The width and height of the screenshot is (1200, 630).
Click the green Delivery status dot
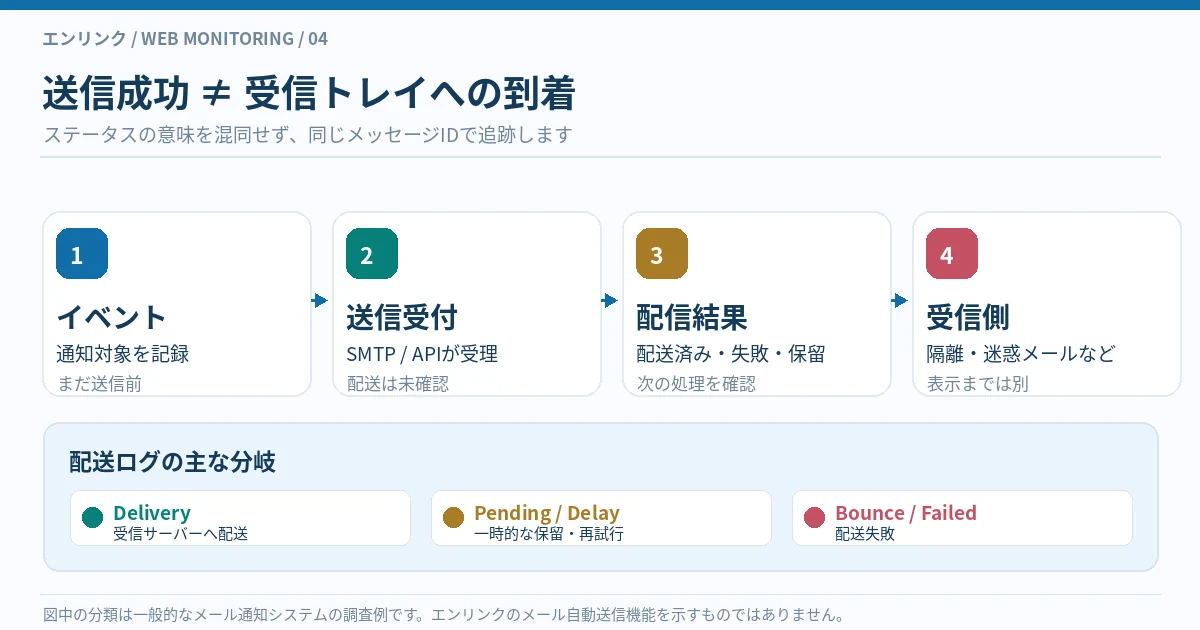(93, 517)
